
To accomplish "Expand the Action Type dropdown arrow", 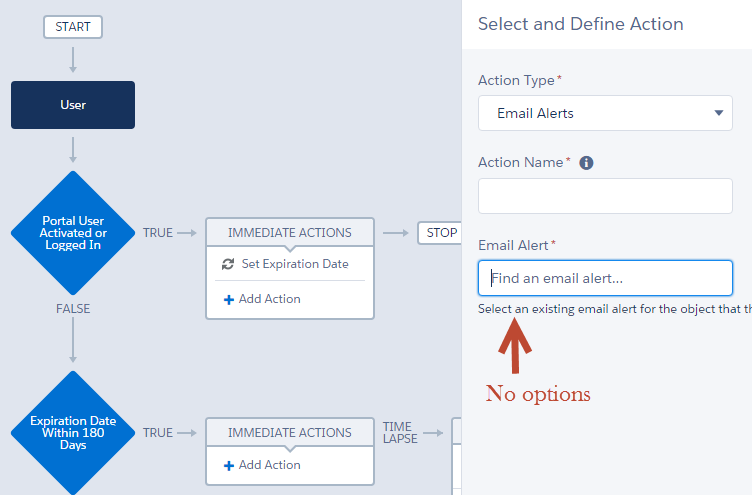I will [x=719, y=113].
